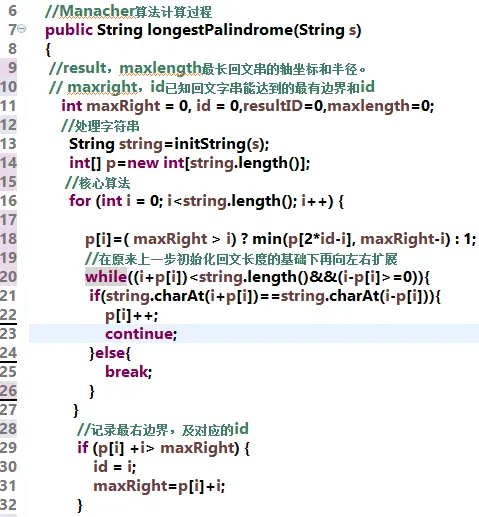Click the comment starting with '//result' on line 9
This screenshot has width=479, height=517.
point(207,69)
